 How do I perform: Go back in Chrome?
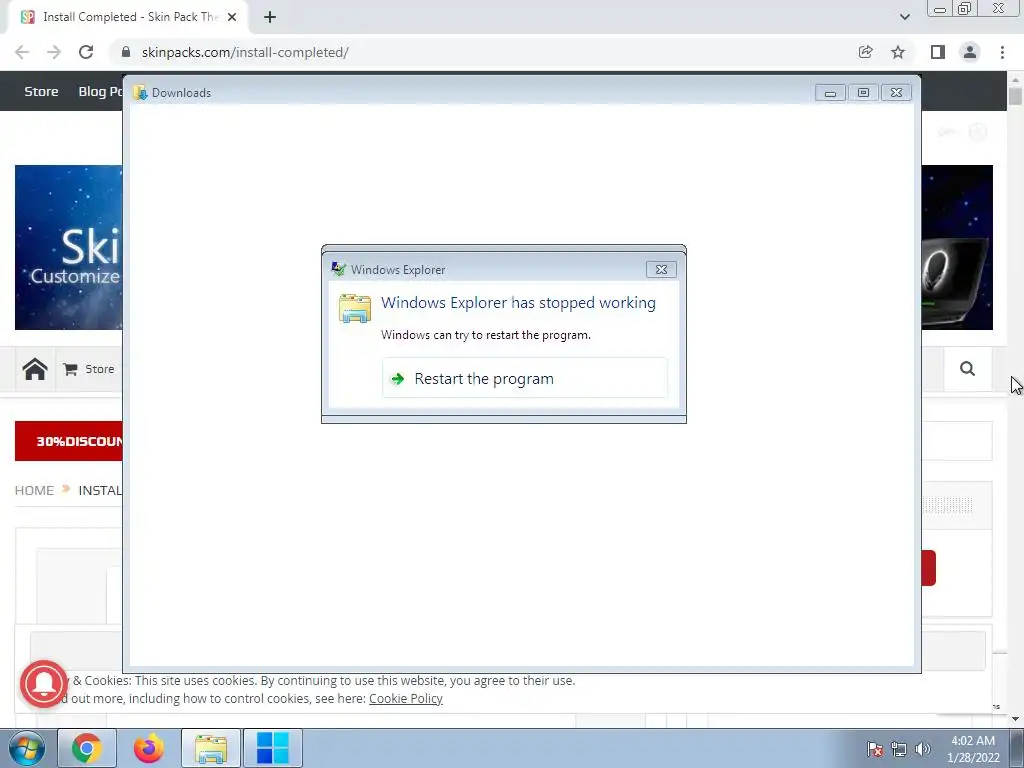coord(22,52)
